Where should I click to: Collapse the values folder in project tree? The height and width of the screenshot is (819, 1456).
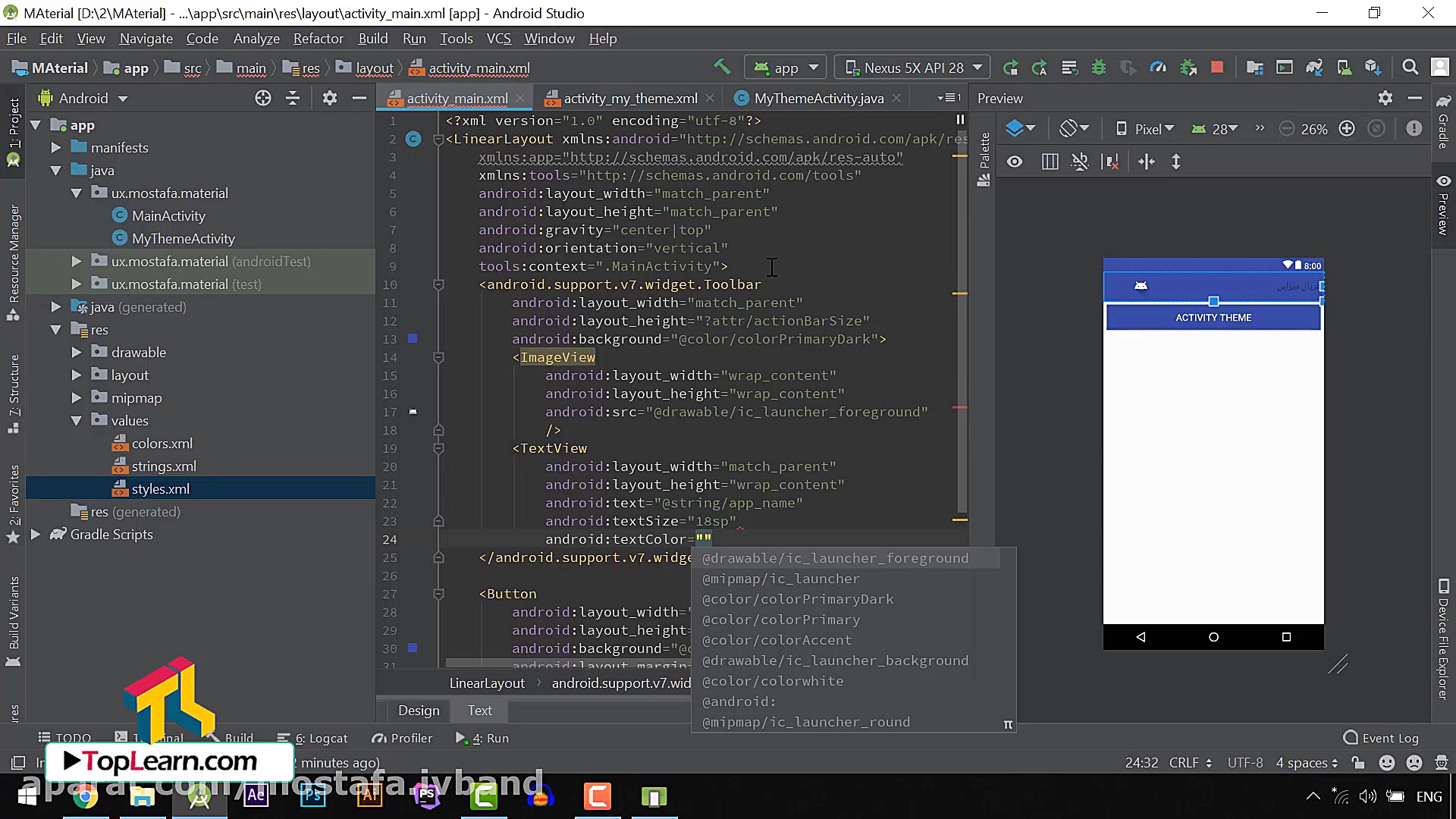[76, 420]
